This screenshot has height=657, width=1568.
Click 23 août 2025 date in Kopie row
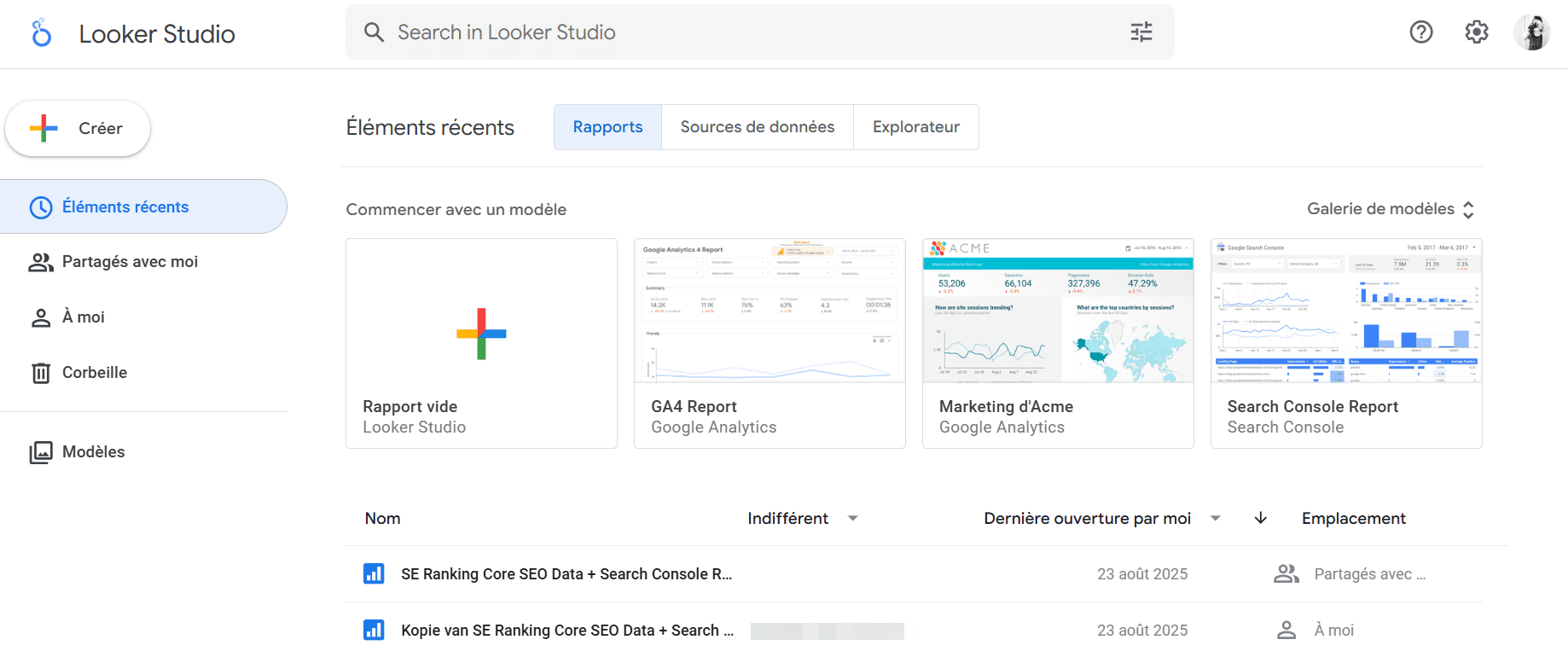point(1142,631)
